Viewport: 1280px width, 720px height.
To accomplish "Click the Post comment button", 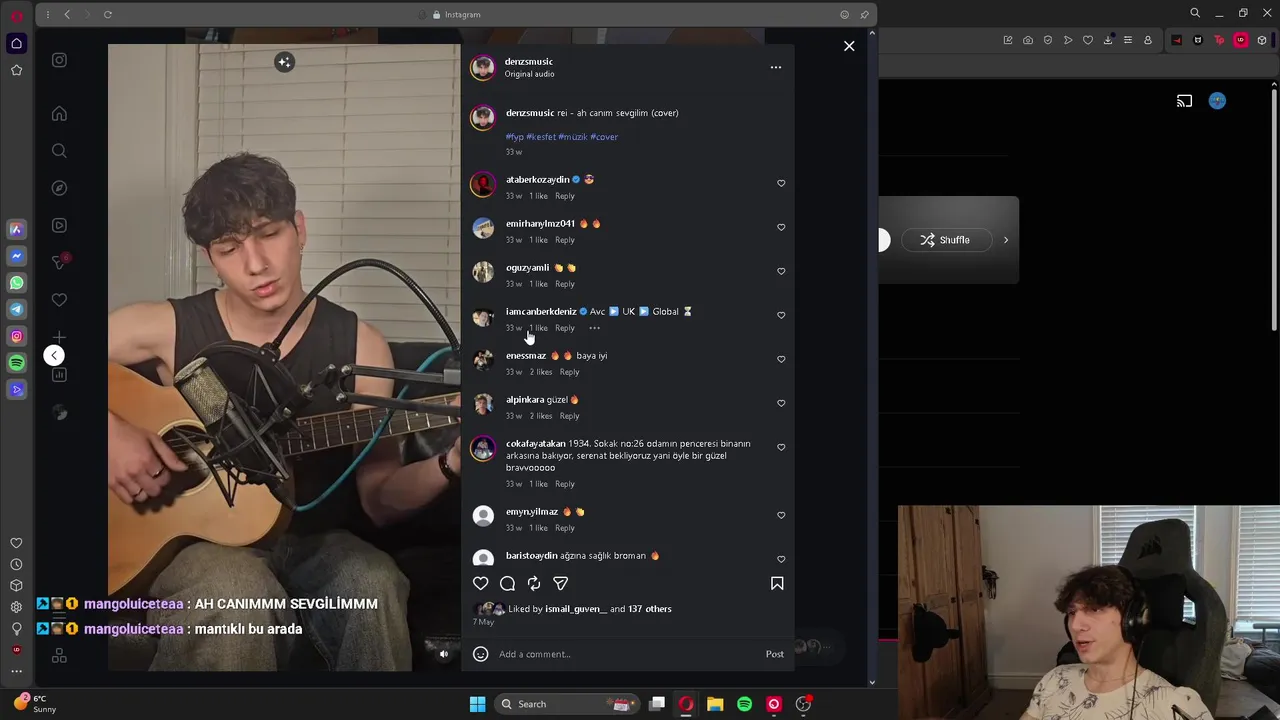I will point(775,654).
